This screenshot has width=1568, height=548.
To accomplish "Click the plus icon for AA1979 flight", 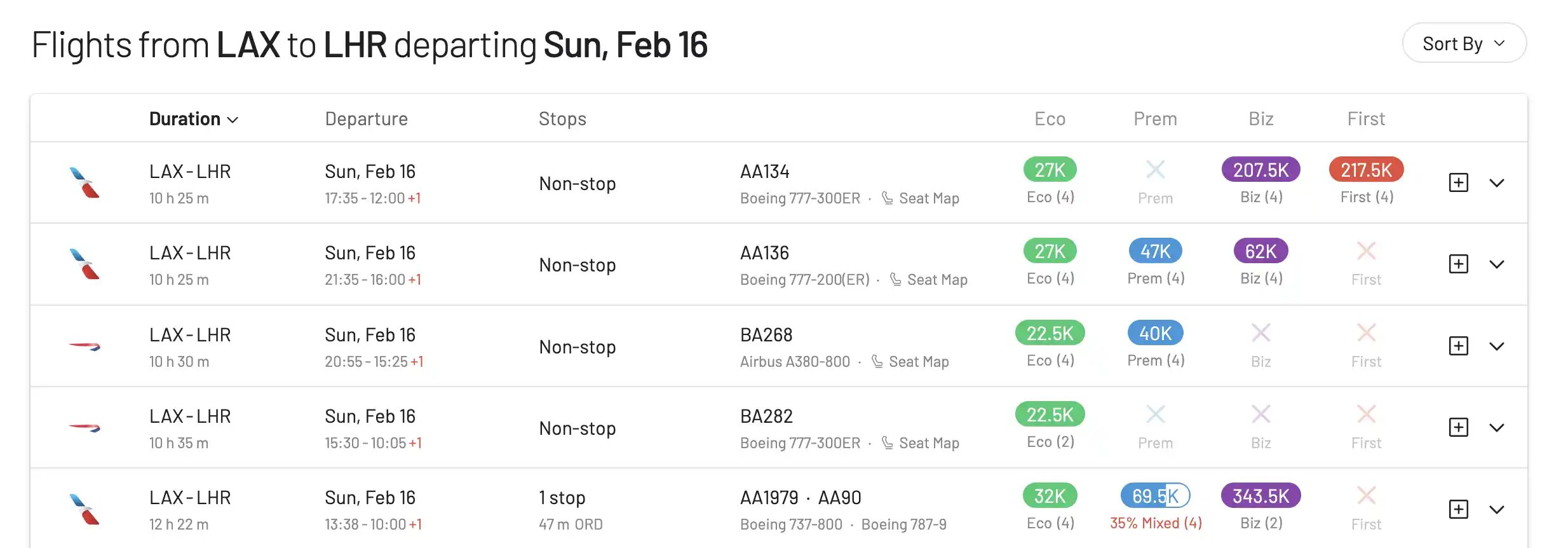I will click(x=1458, y=509).
